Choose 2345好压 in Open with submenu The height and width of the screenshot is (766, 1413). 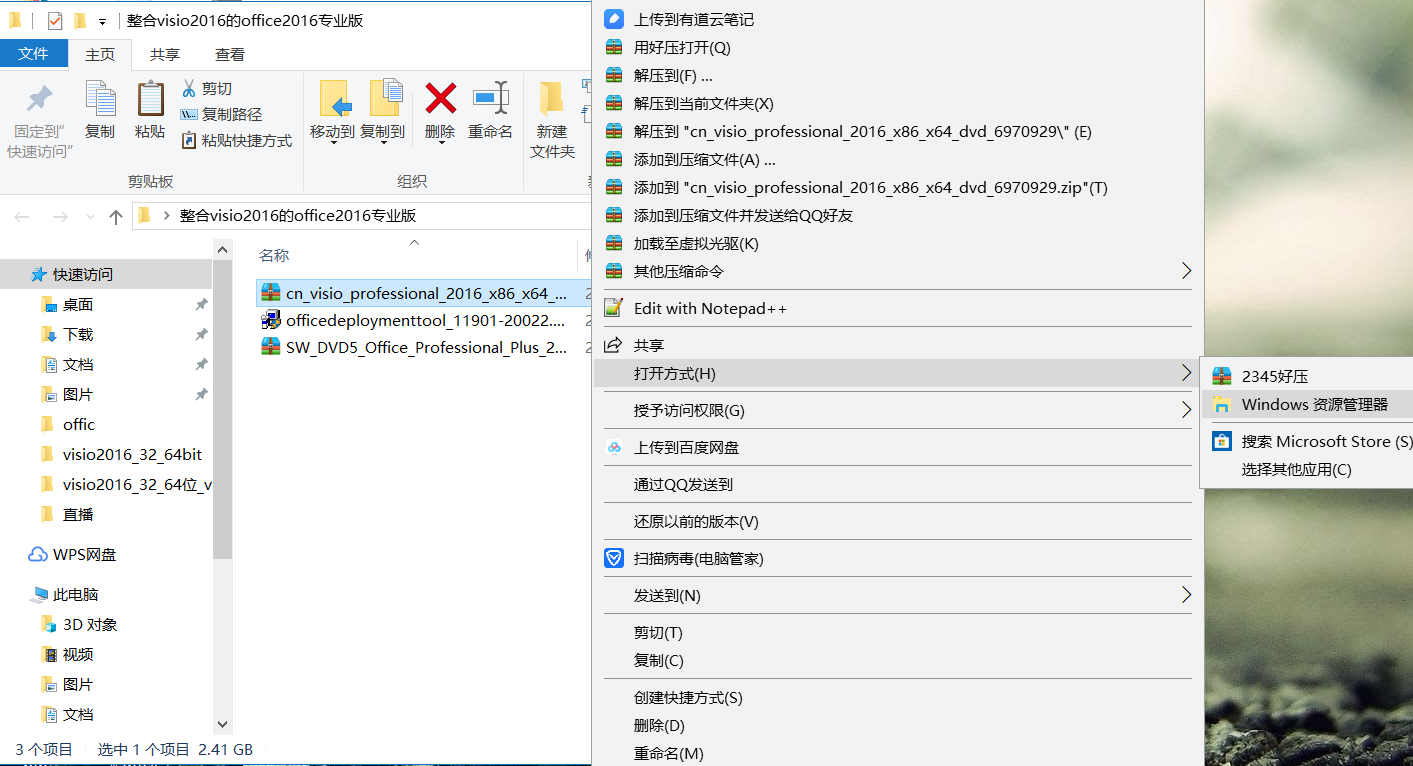point(1307,376)
